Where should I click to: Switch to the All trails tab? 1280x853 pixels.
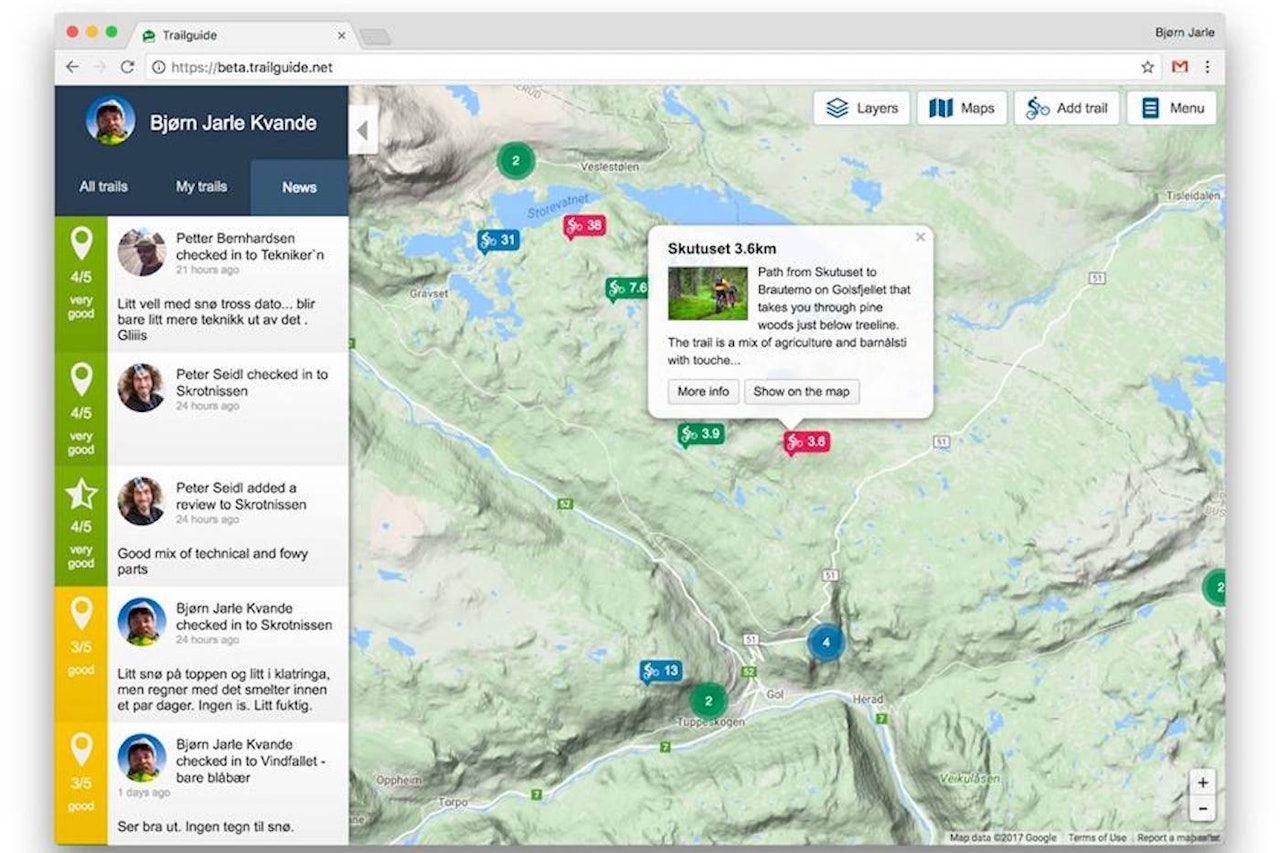[103, 187]
